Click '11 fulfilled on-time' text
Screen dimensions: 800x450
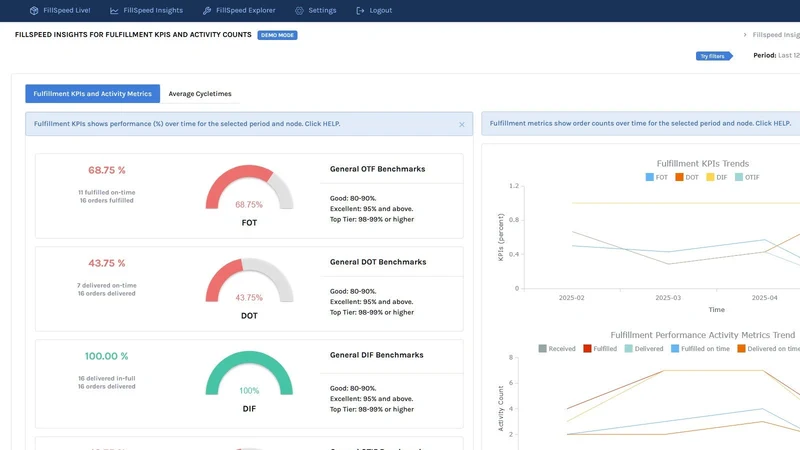click(107, 192)
